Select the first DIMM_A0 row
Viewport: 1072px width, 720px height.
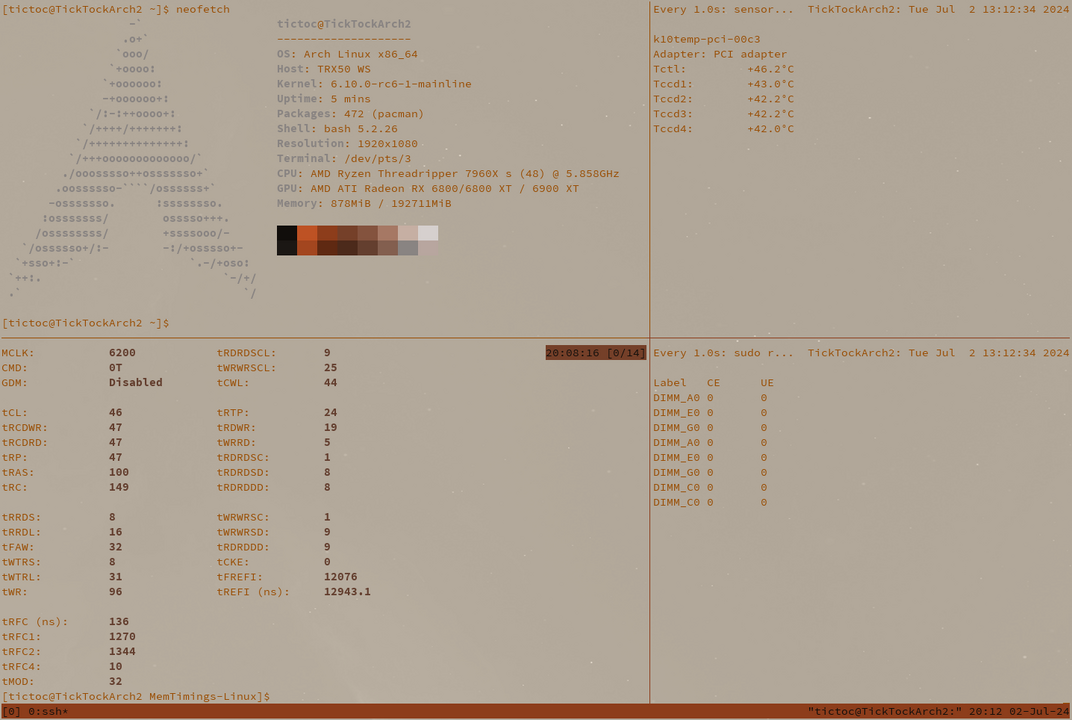(710, 397)
